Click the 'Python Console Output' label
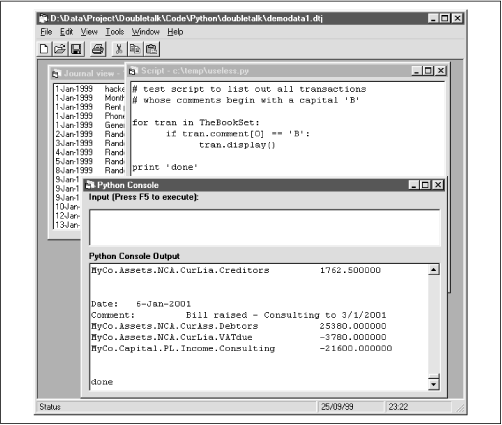Image resolution: width=502 pixels, height=425 pixels. pos(134,256)
